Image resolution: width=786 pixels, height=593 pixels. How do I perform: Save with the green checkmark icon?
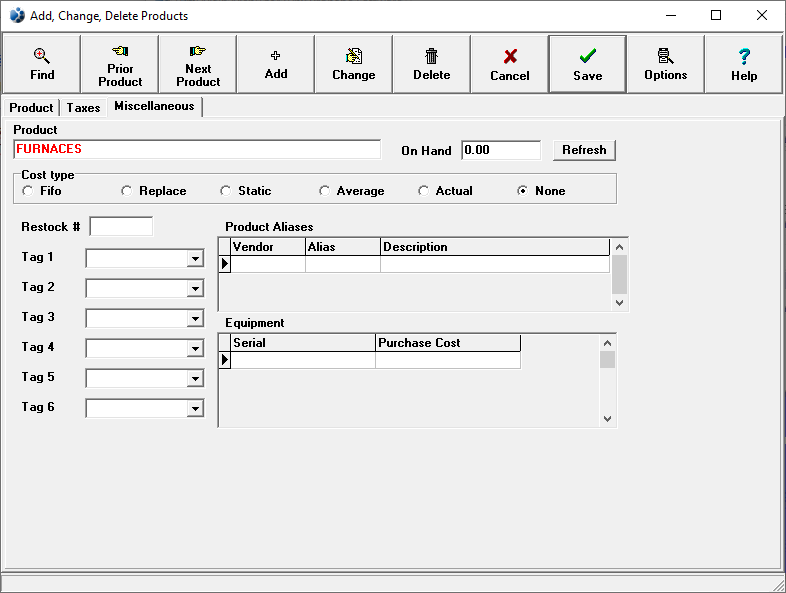coord(588,56)
